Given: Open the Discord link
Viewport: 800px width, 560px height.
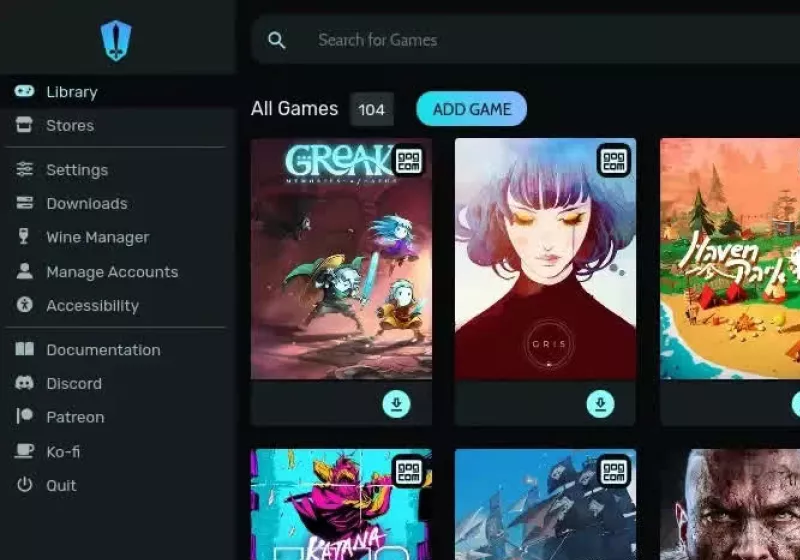Looking at the screenshot, I should 73,384.
